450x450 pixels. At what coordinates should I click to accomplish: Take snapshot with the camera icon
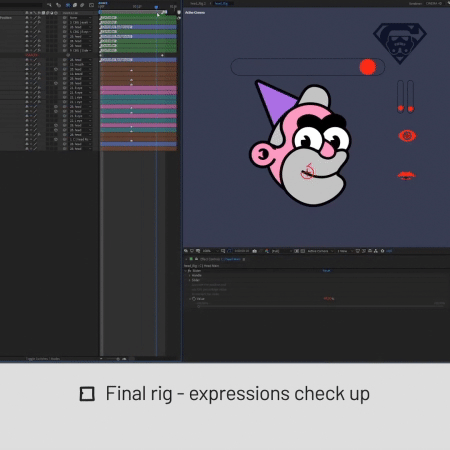click(x=255, y=251)
